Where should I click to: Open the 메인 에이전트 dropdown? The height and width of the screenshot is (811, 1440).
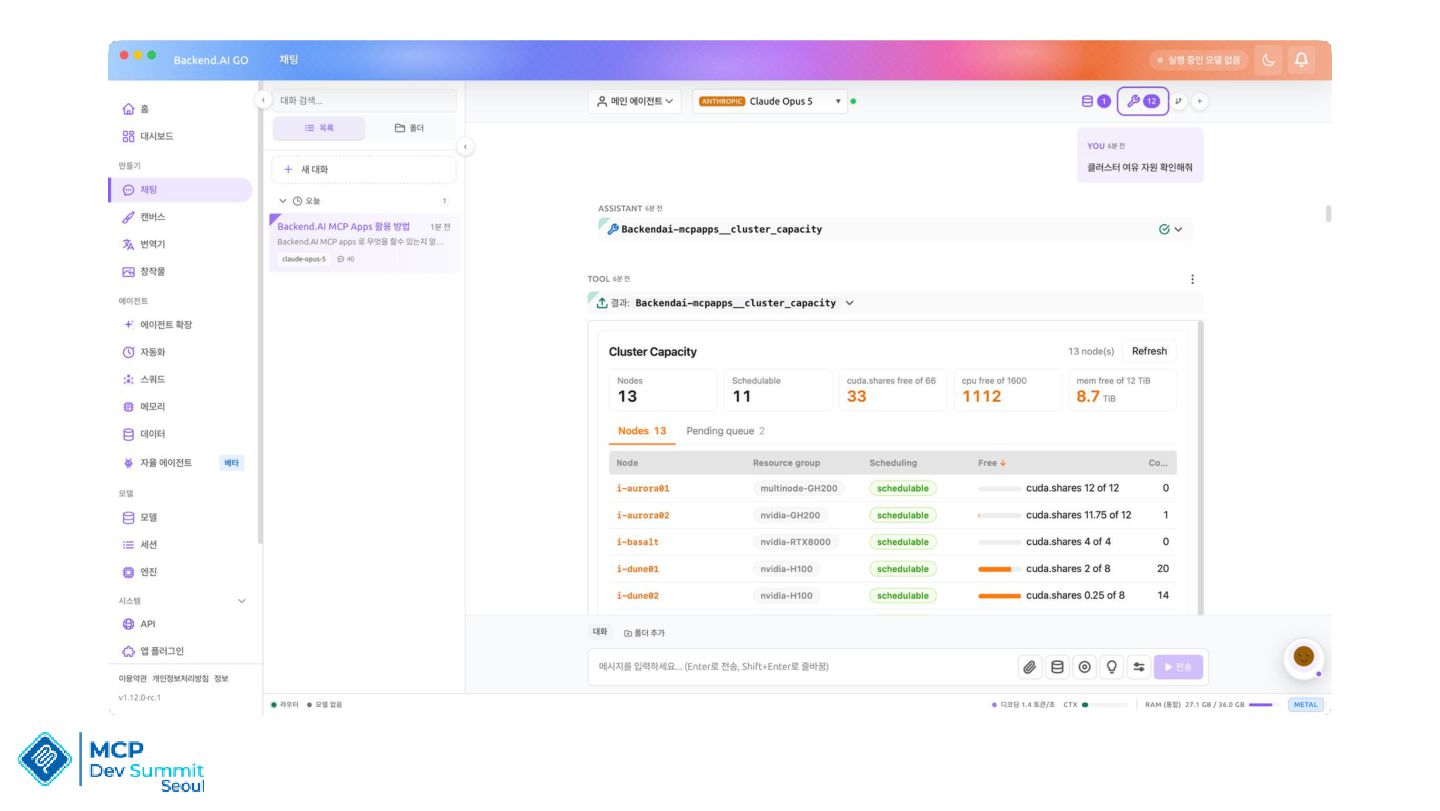tap(635, 101)
